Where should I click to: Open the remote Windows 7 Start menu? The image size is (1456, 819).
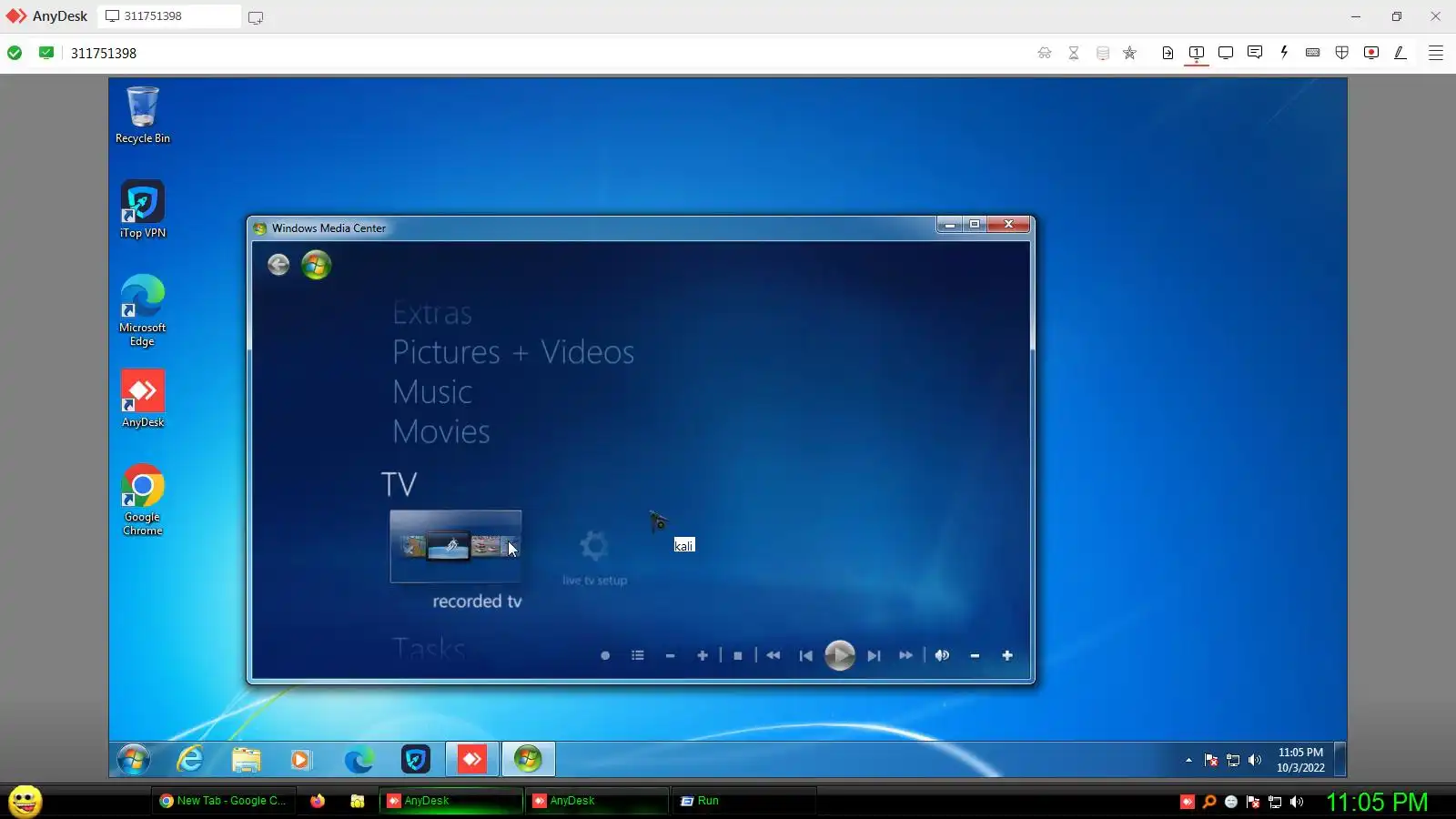tap(134, 759)
